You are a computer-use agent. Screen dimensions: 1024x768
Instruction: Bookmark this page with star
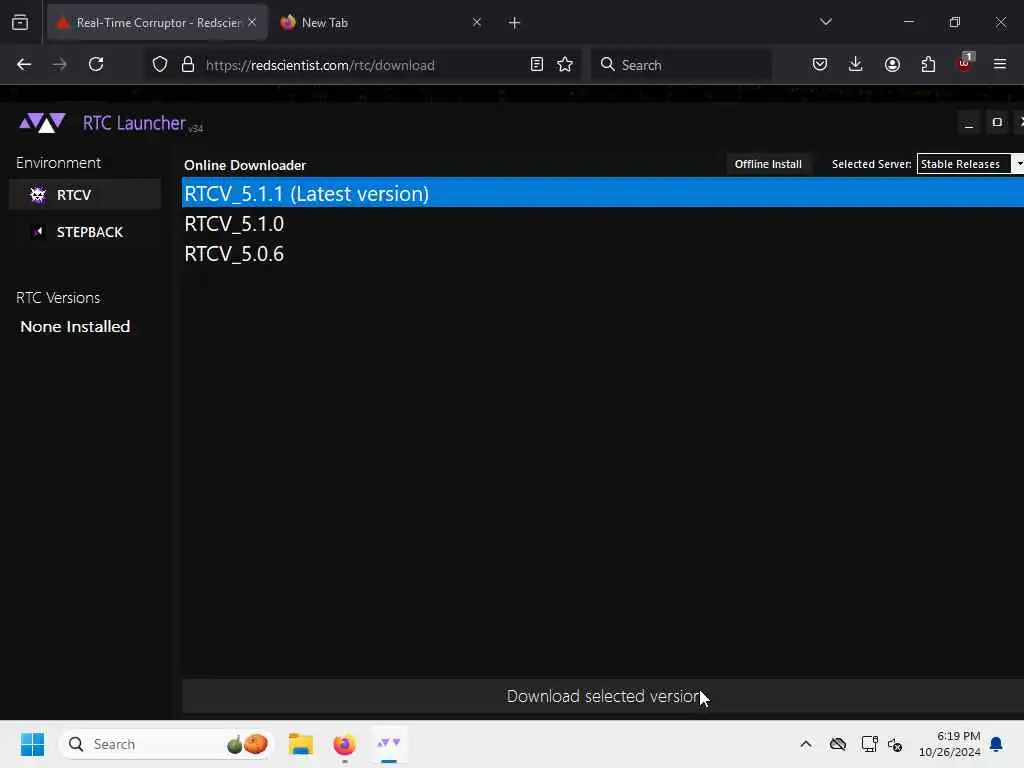(x=565, y=65)
